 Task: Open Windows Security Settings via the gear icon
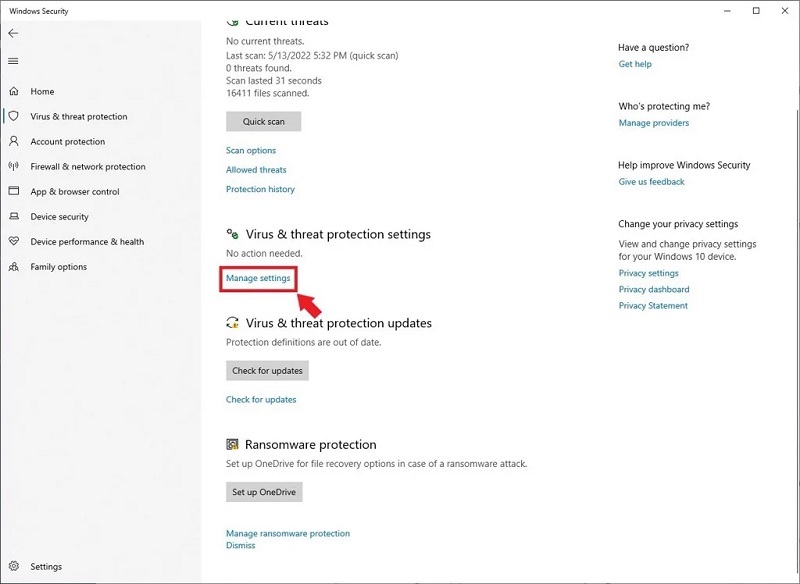(x=13, y=565)
